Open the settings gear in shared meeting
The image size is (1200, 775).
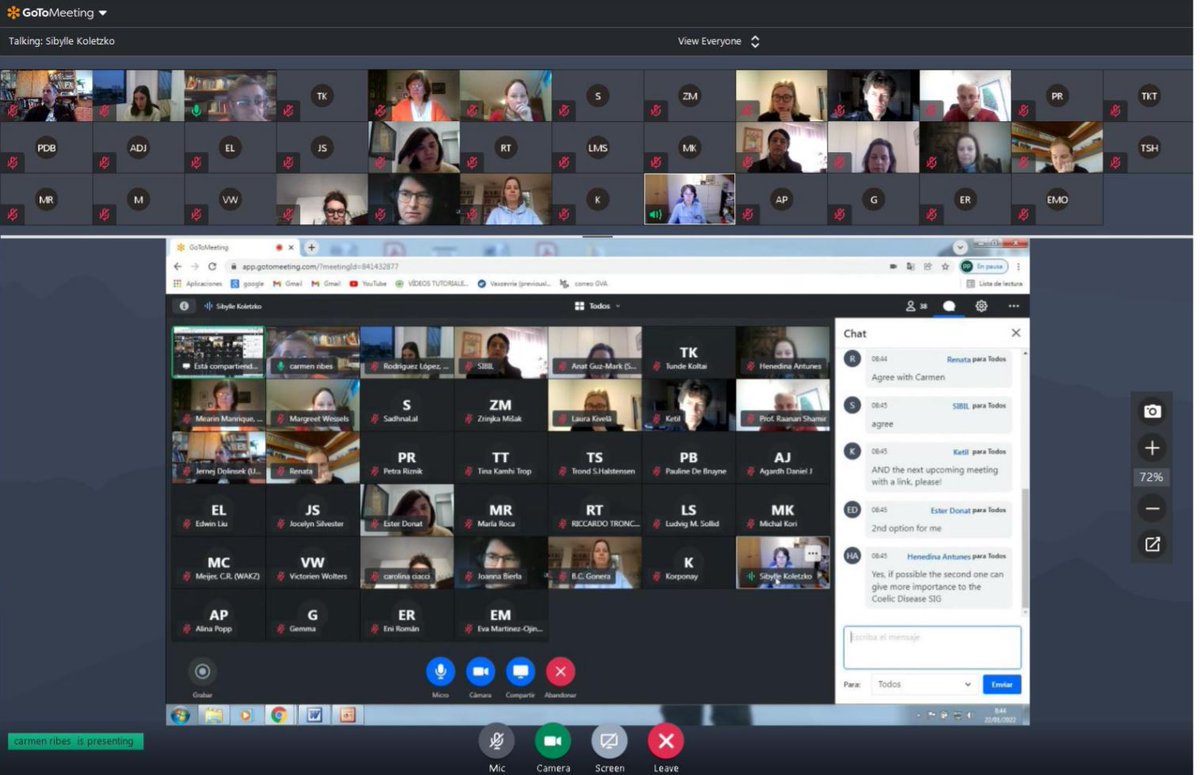click(981, 306)
